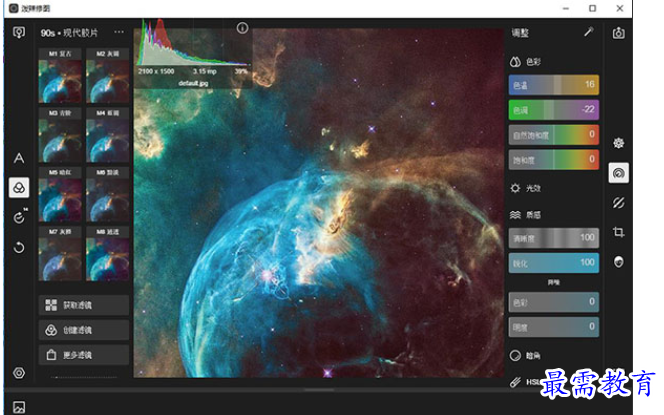Click the export/share icon at top right
This screenshot has width=664, height=415.
[618, 32]
